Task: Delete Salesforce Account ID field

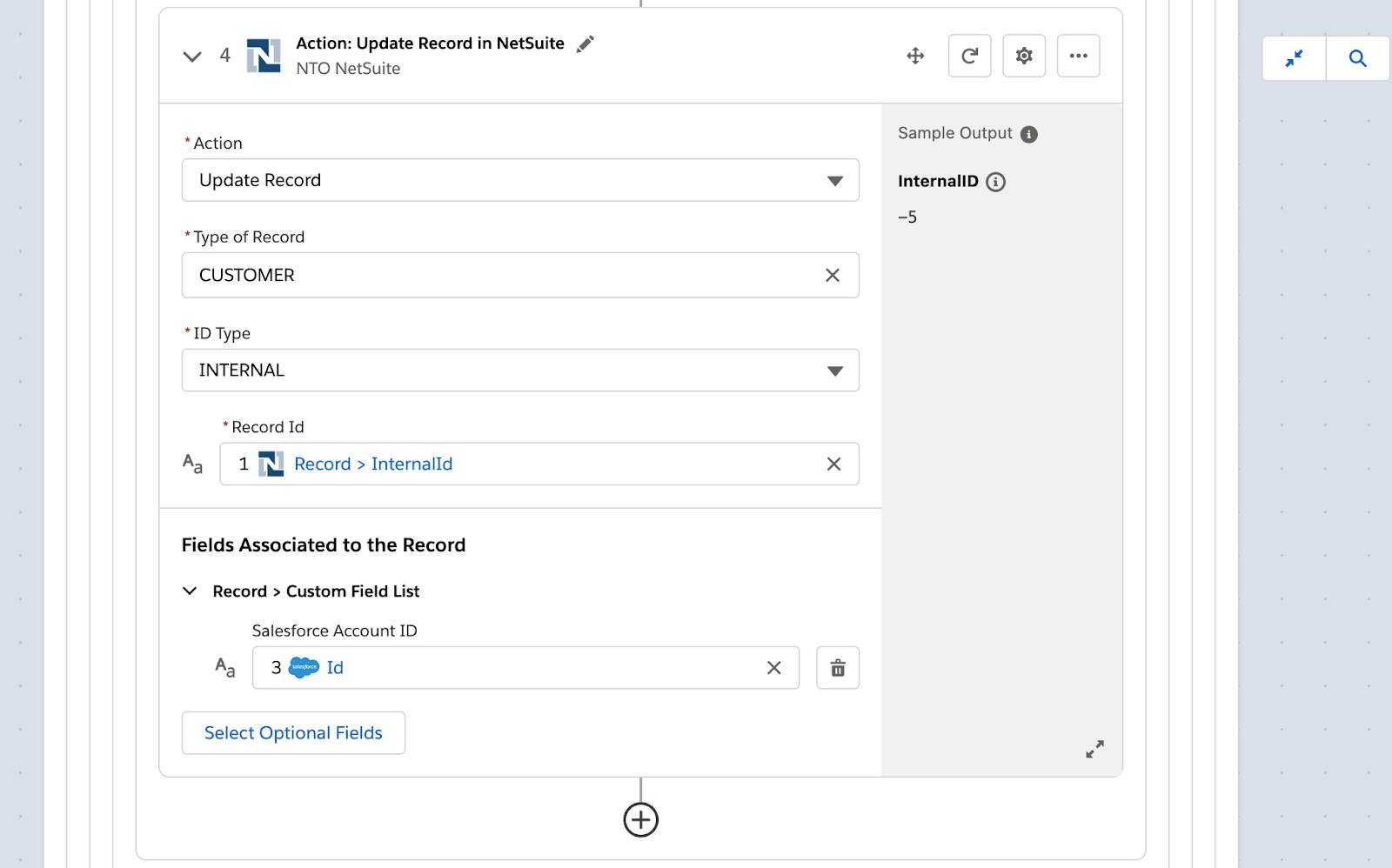Action: (838, 668)
